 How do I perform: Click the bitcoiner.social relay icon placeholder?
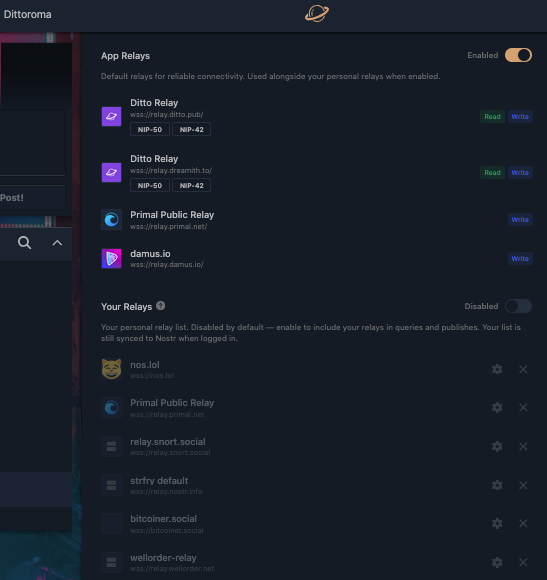111,524
